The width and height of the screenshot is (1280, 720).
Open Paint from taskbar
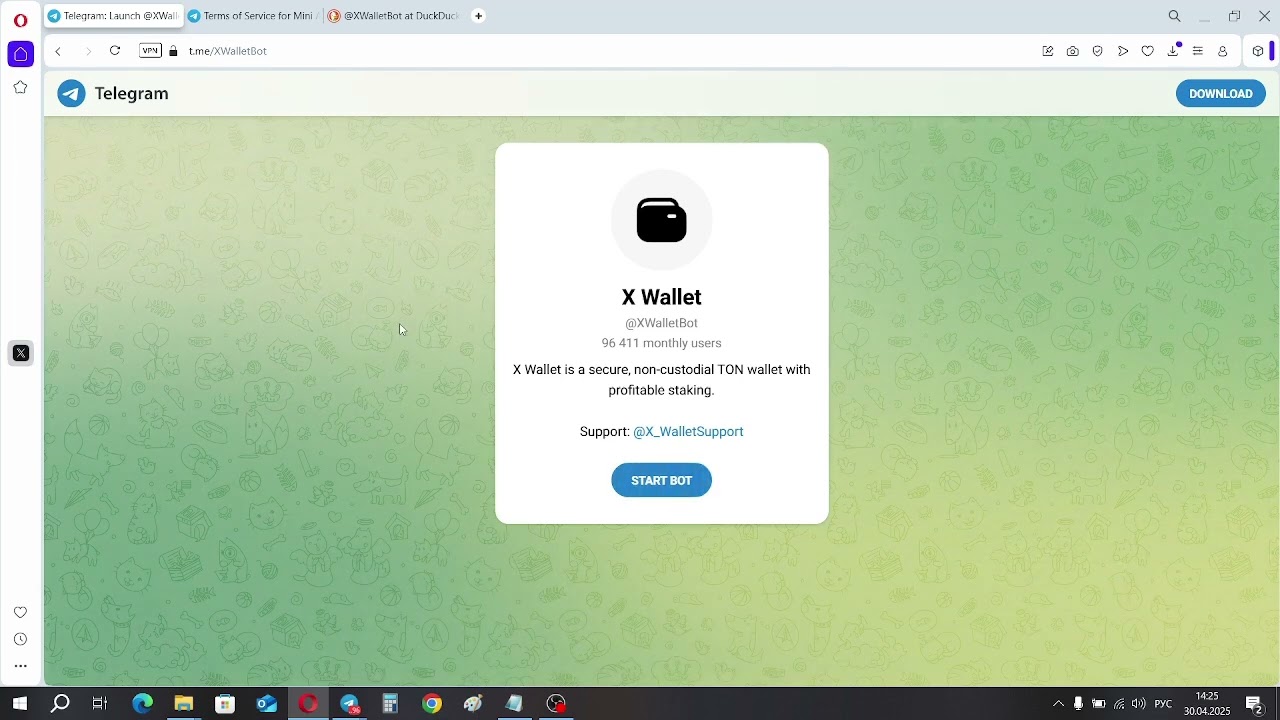pyautogui.click(x=473, y=704)
